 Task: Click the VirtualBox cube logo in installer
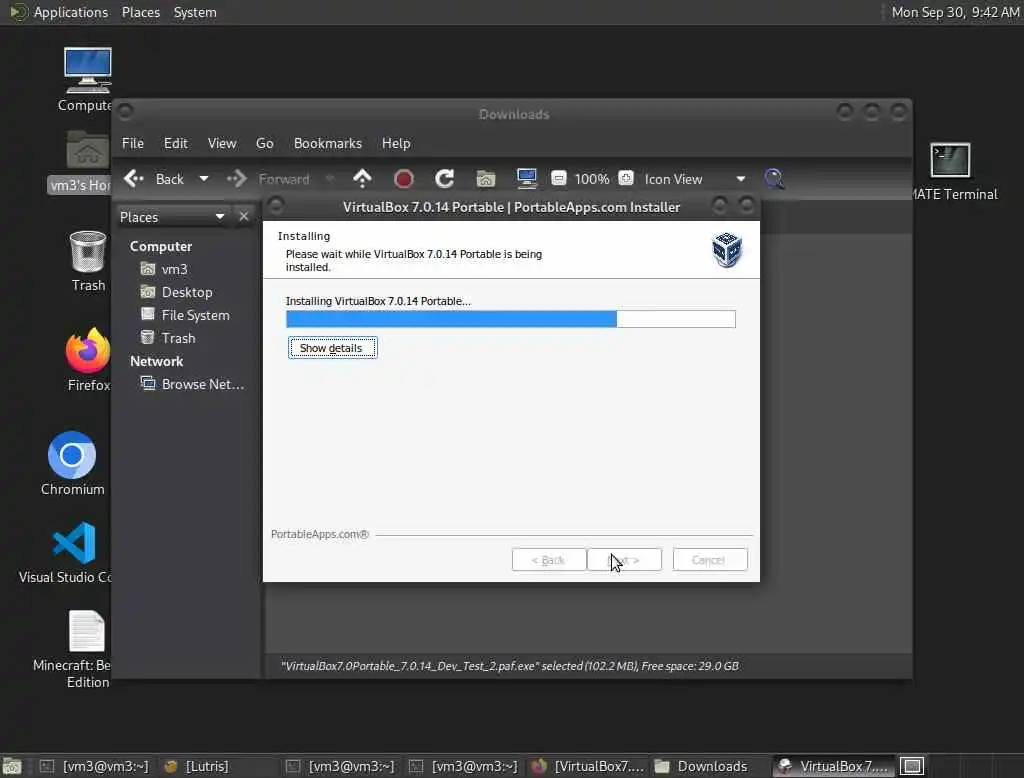[727, 250]
